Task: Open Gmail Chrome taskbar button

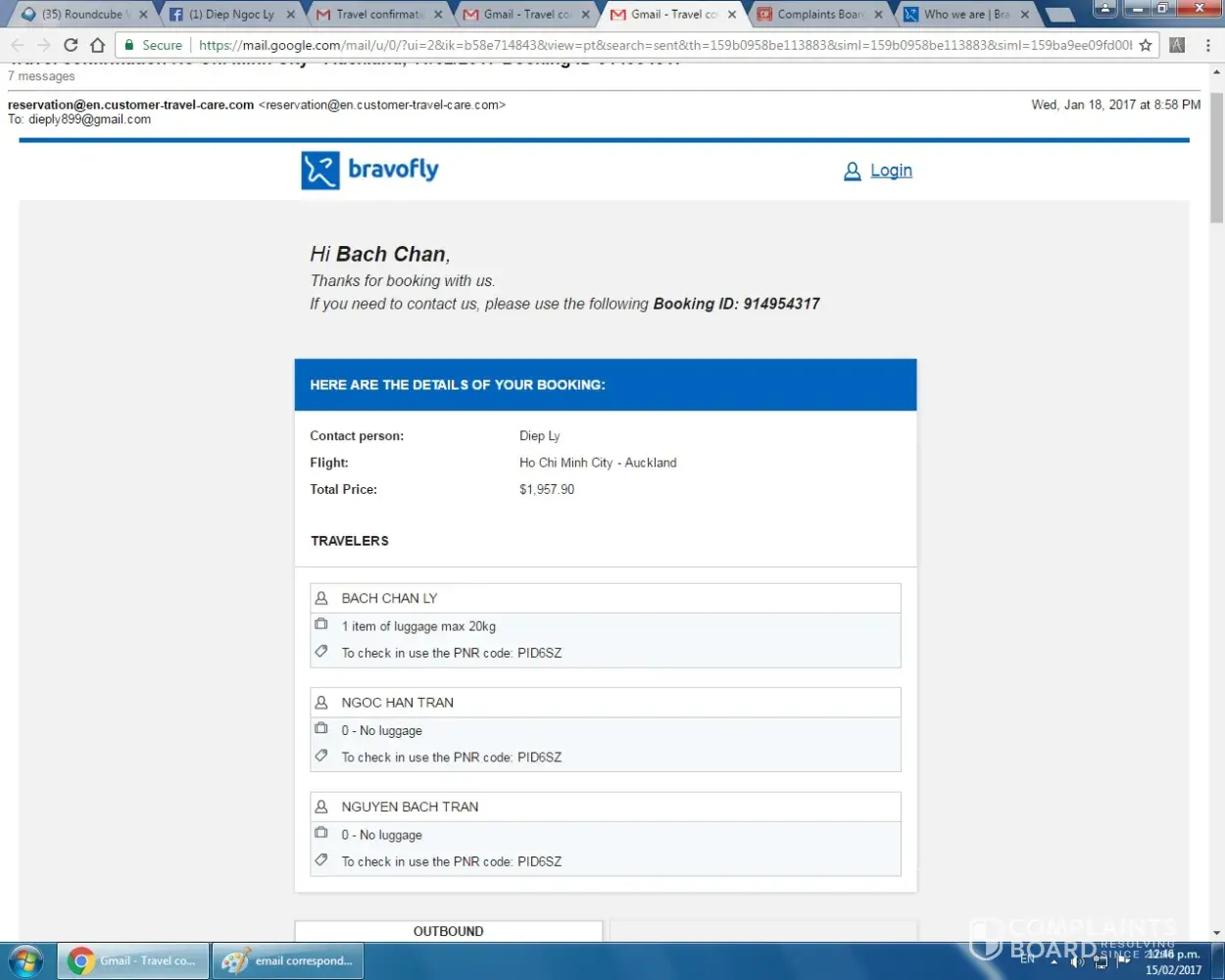Action: tap(134, 960)
